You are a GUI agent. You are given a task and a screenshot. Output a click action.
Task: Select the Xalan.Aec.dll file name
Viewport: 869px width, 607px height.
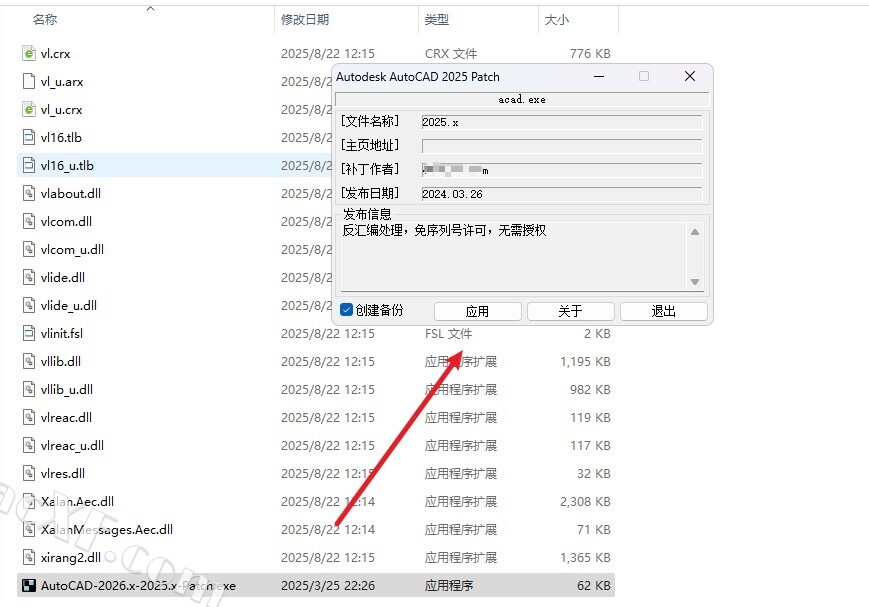pos(77,502)
